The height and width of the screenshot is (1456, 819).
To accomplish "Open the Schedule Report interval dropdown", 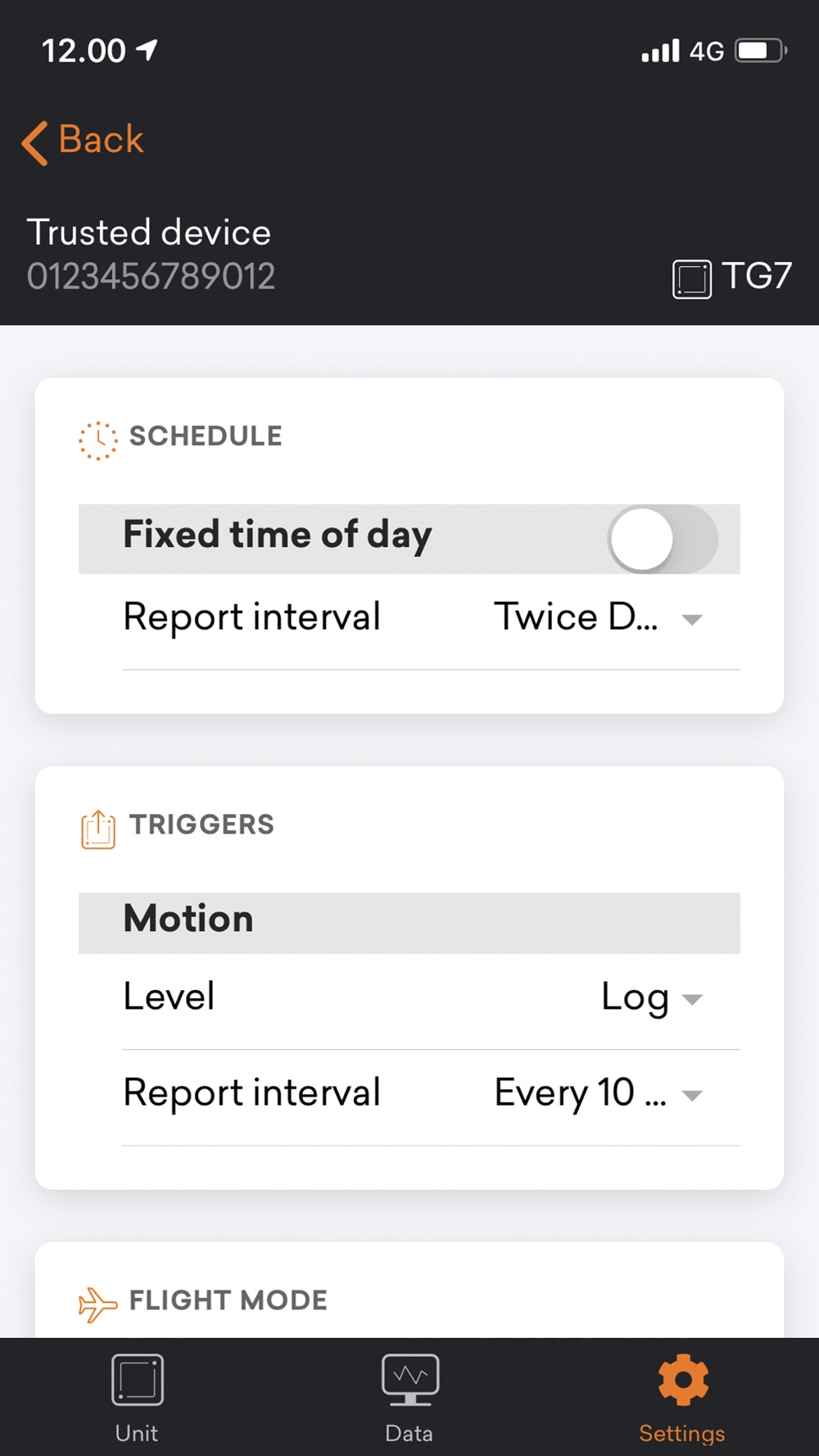I will pyautogui.click(x=599, y=617).
